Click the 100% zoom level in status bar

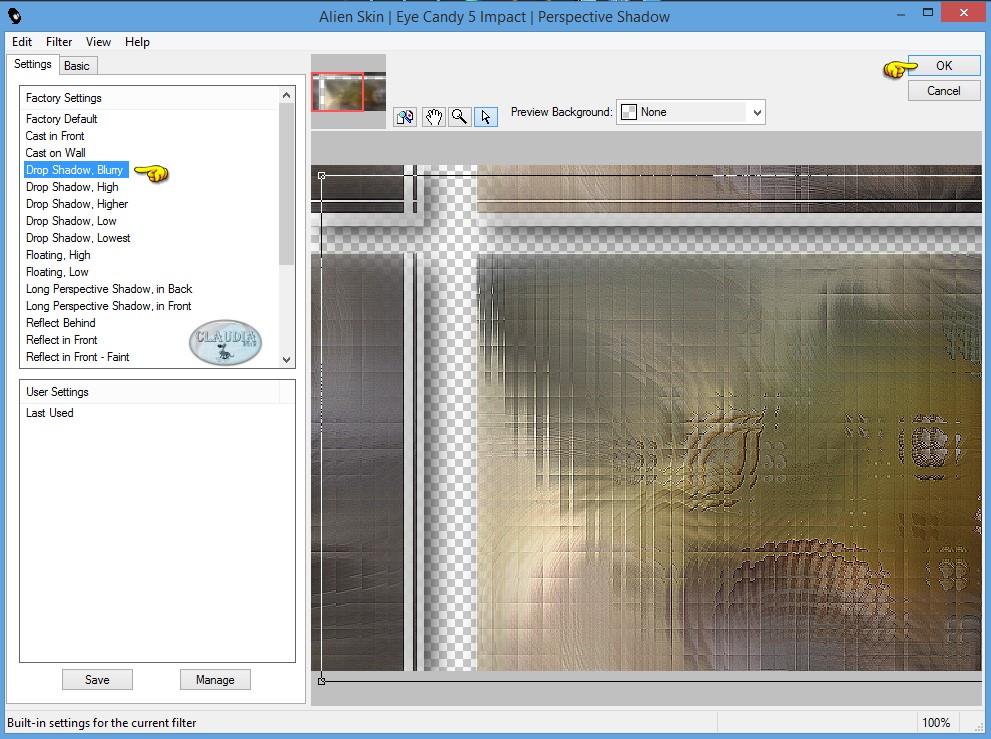[x=936, y=723]
